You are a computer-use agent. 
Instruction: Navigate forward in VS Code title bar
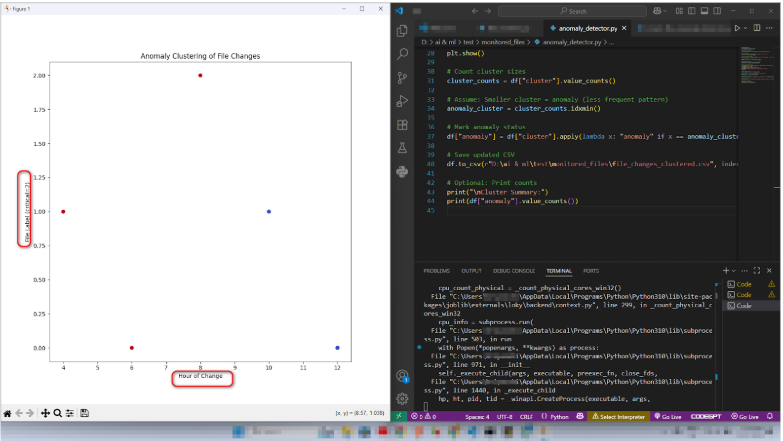(x=488, y=11)
